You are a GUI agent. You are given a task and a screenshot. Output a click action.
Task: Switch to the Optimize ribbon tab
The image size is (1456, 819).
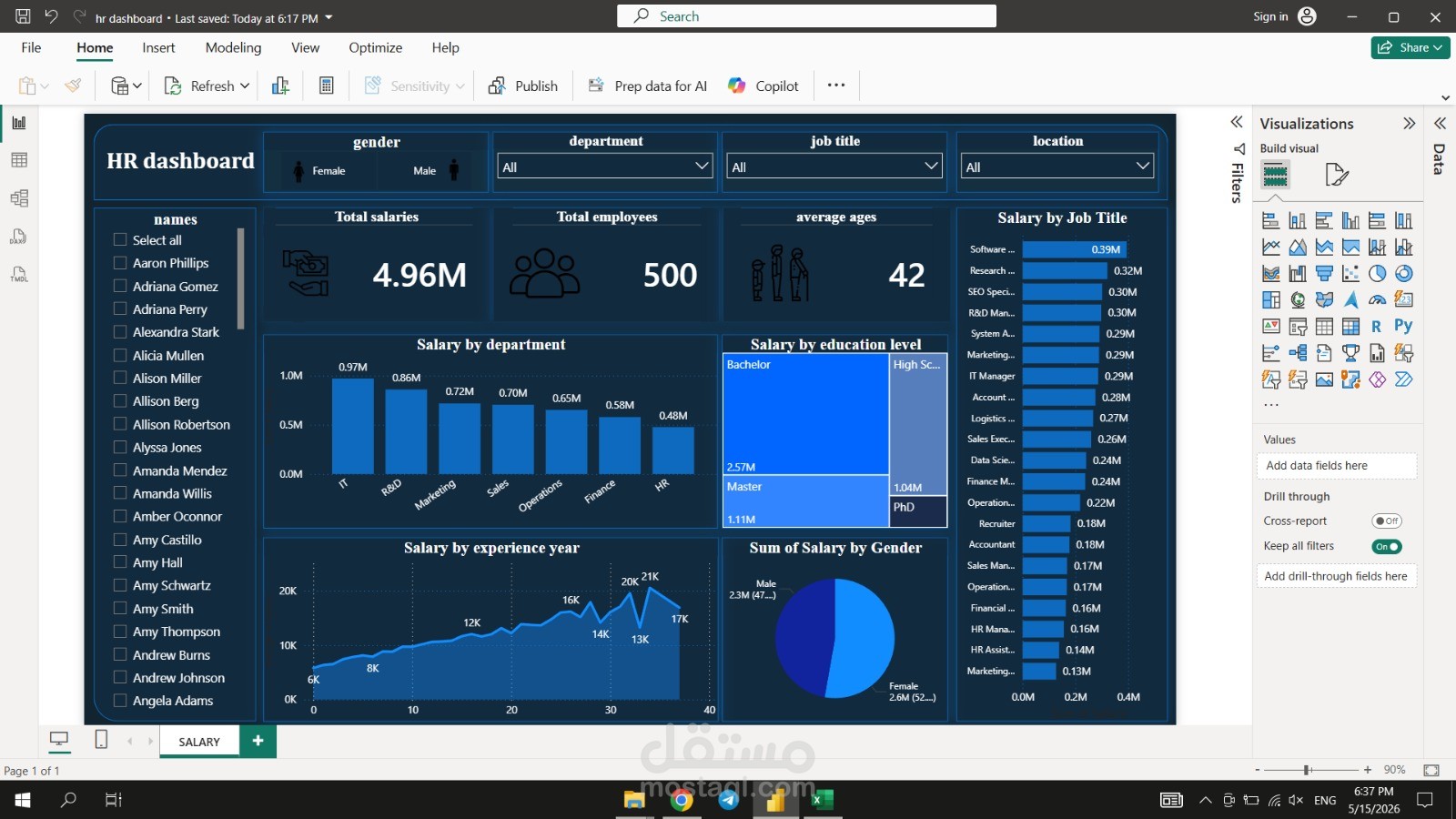point(375,47)
